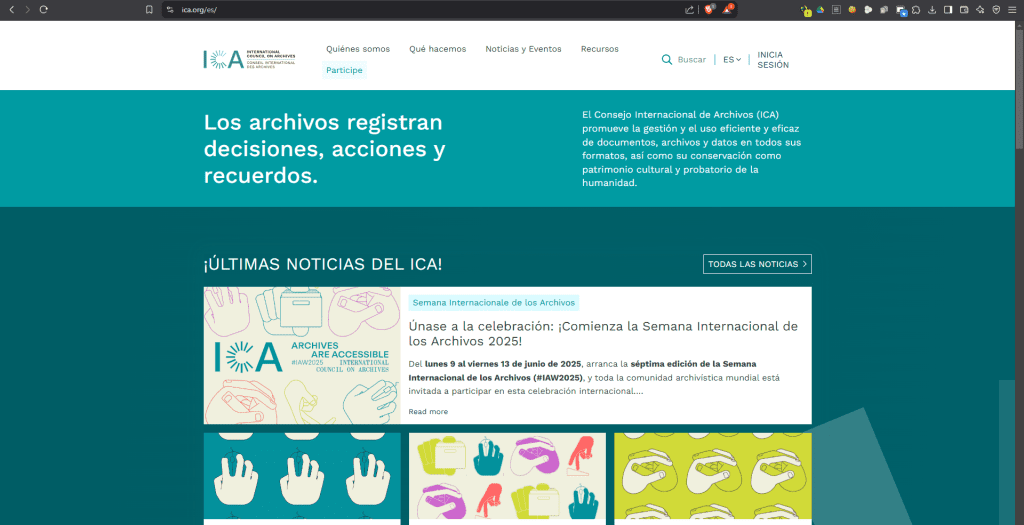Open the reader document extension icon
The height and width of the screenshot is (525, 1024).
[836, 10]
